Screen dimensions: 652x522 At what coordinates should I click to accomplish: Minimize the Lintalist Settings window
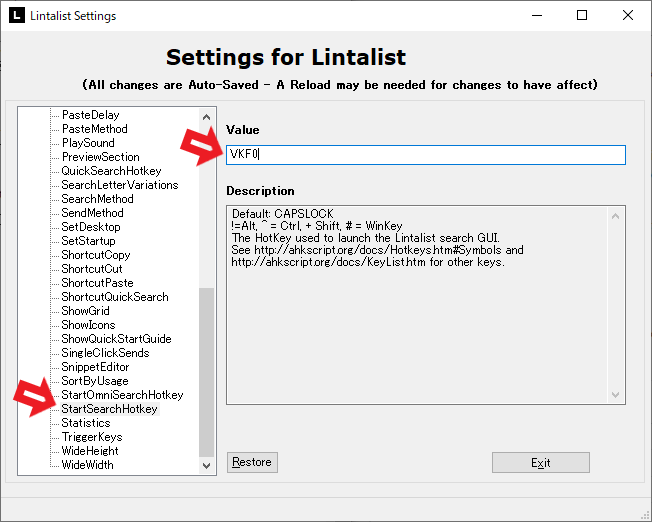coord(537,15)
